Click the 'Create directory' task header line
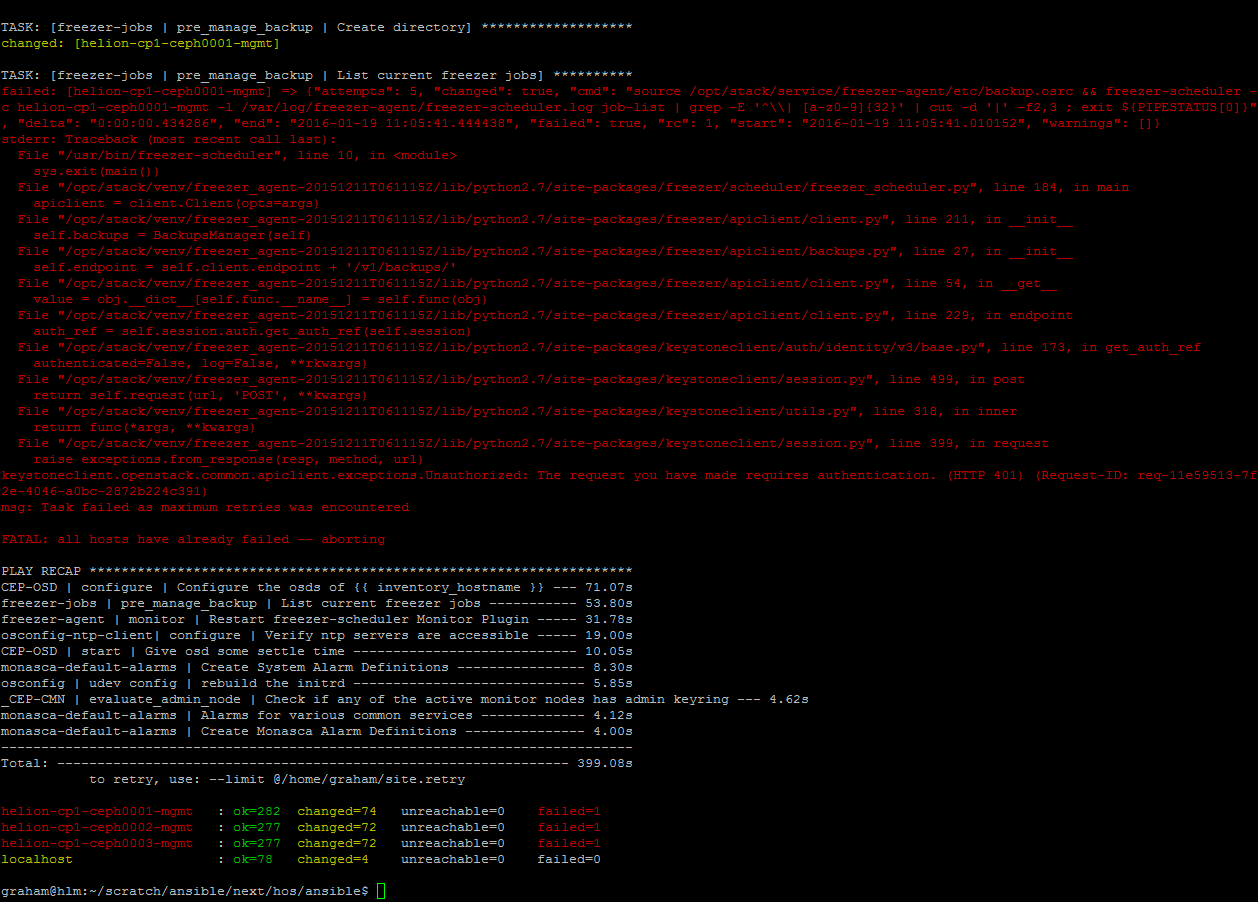The height and width of the screenshot is (902, 1258). click(317, 27)
